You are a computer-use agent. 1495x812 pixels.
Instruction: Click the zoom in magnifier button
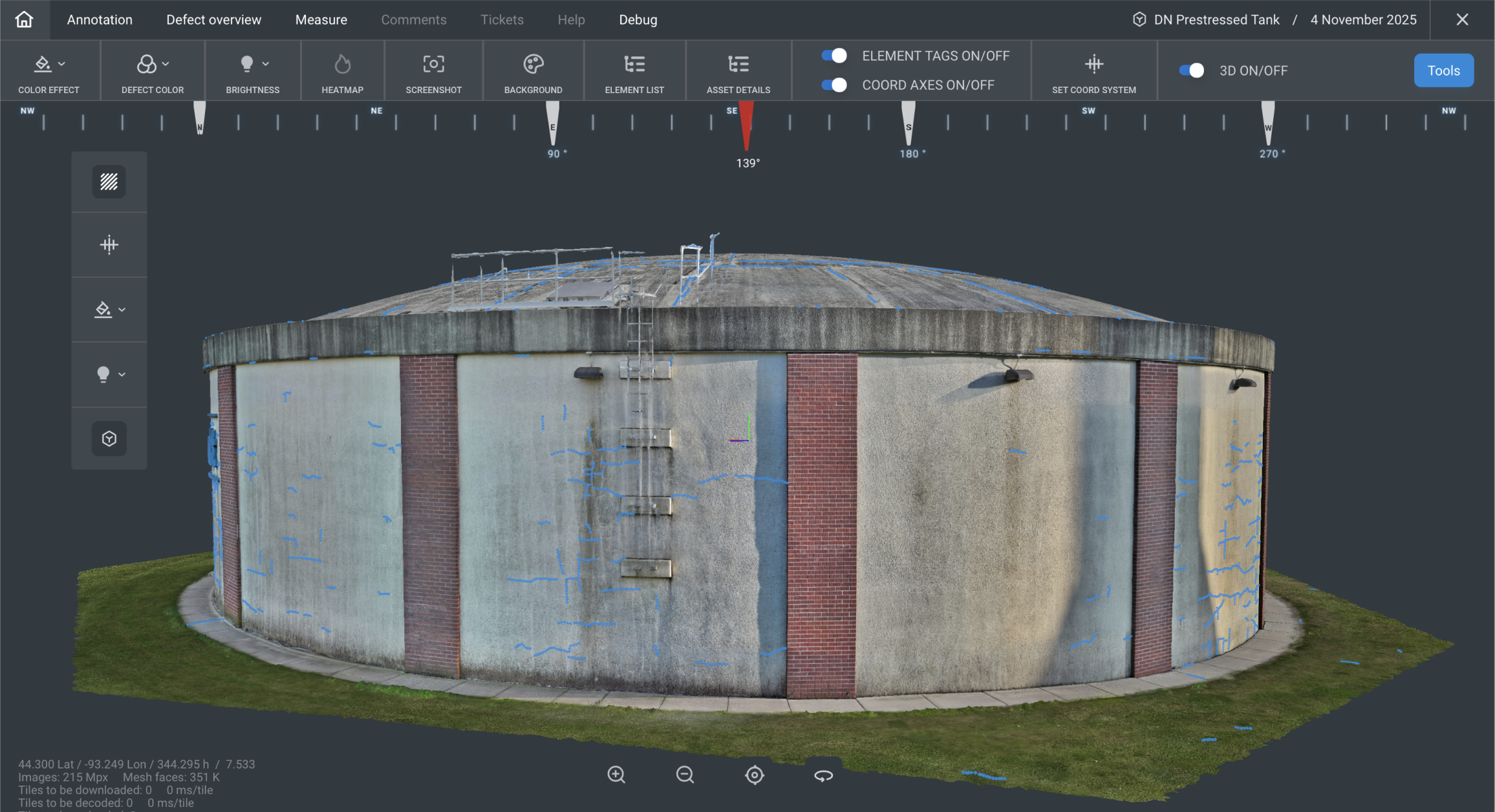coord(616,775)
